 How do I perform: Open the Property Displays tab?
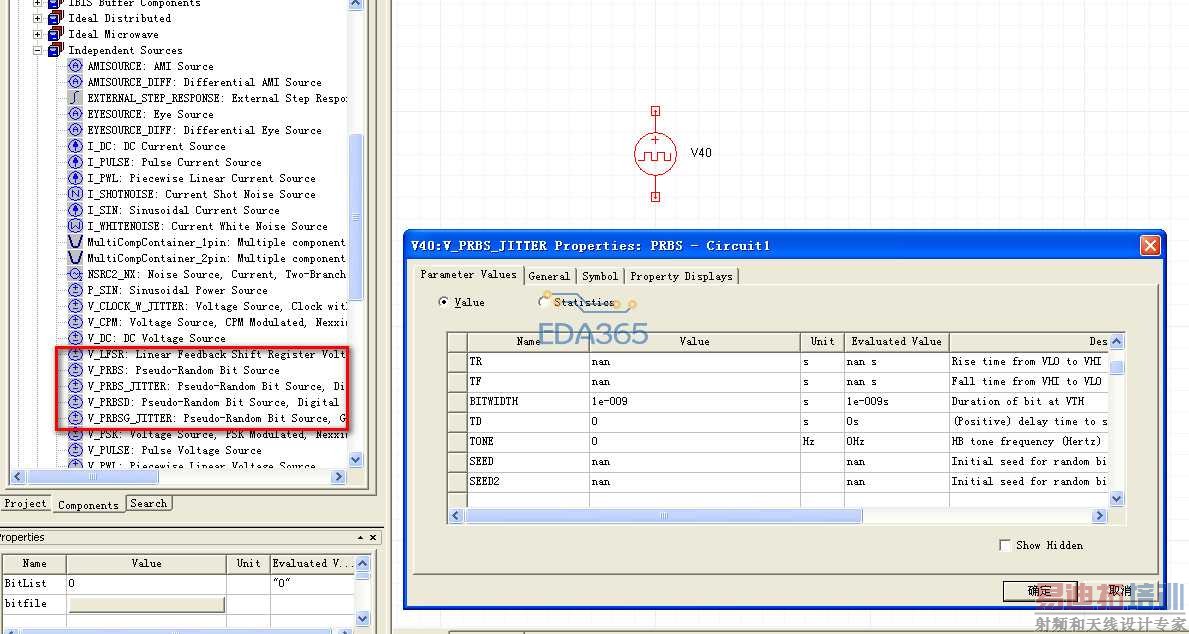click(681, 276)
